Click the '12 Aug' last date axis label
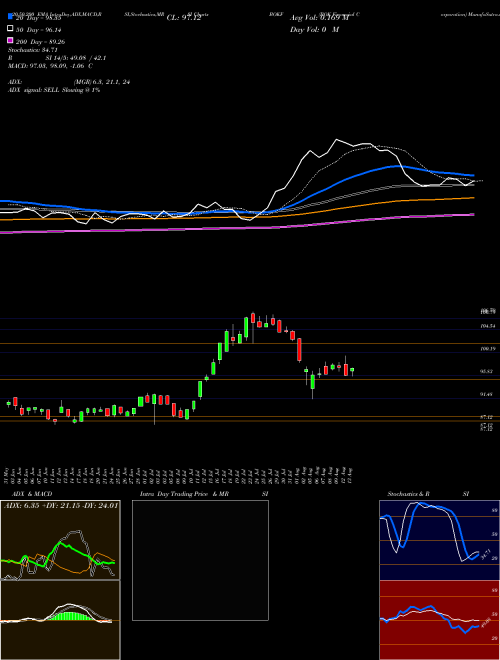The image size is (500, 660). pyautogui.click(x=351, y=475)
